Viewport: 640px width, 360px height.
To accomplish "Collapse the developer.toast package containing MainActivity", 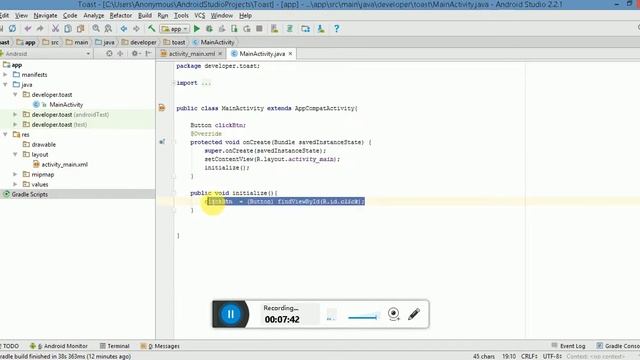I will [x=15, y=94].
